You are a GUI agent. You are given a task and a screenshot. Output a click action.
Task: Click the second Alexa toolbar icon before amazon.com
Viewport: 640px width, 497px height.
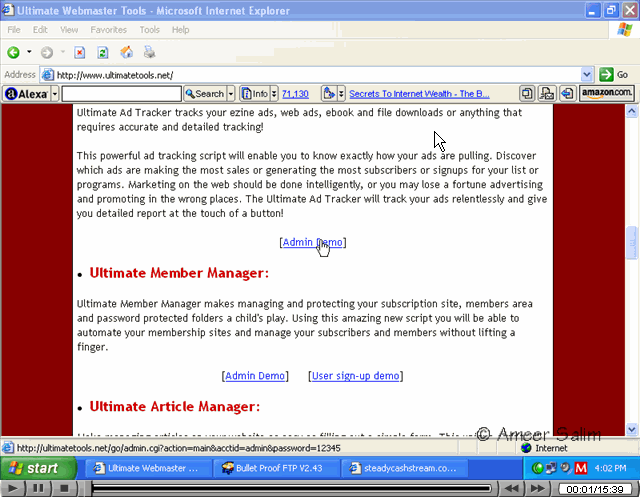pos(547,93)
